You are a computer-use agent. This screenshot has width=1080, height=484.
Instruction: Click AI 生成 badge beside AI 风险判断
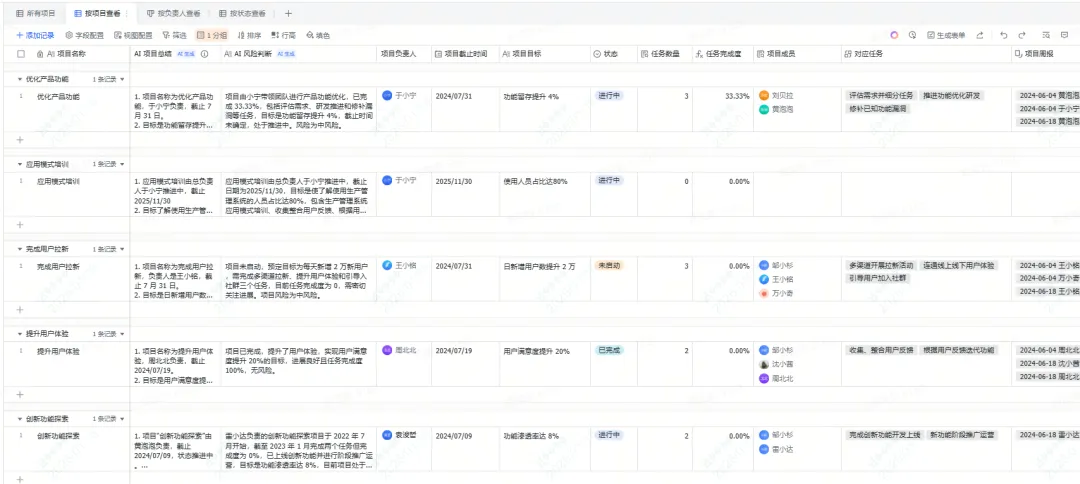[x=286, y=54]
